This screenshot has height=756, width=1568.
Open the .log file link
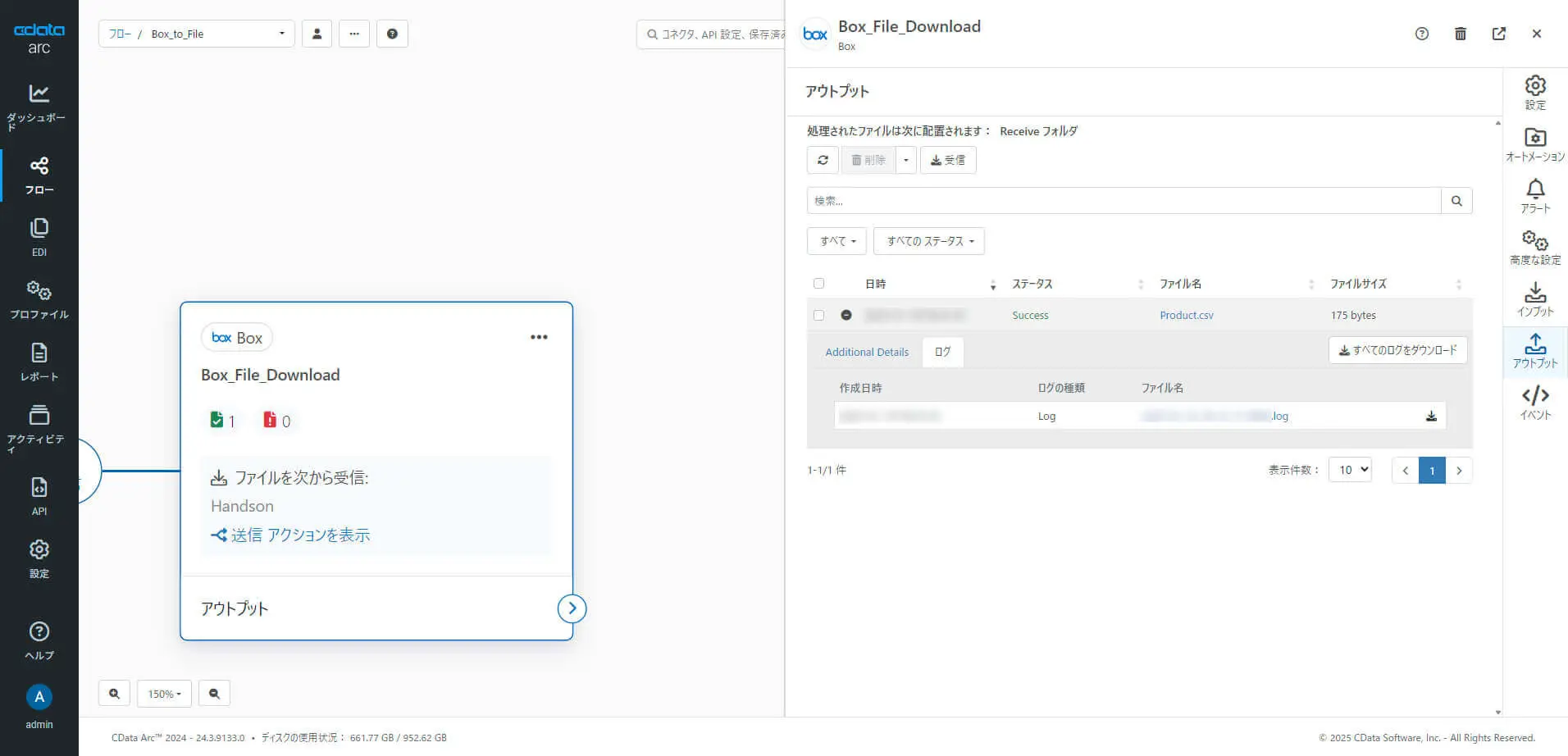point(1215,416)
